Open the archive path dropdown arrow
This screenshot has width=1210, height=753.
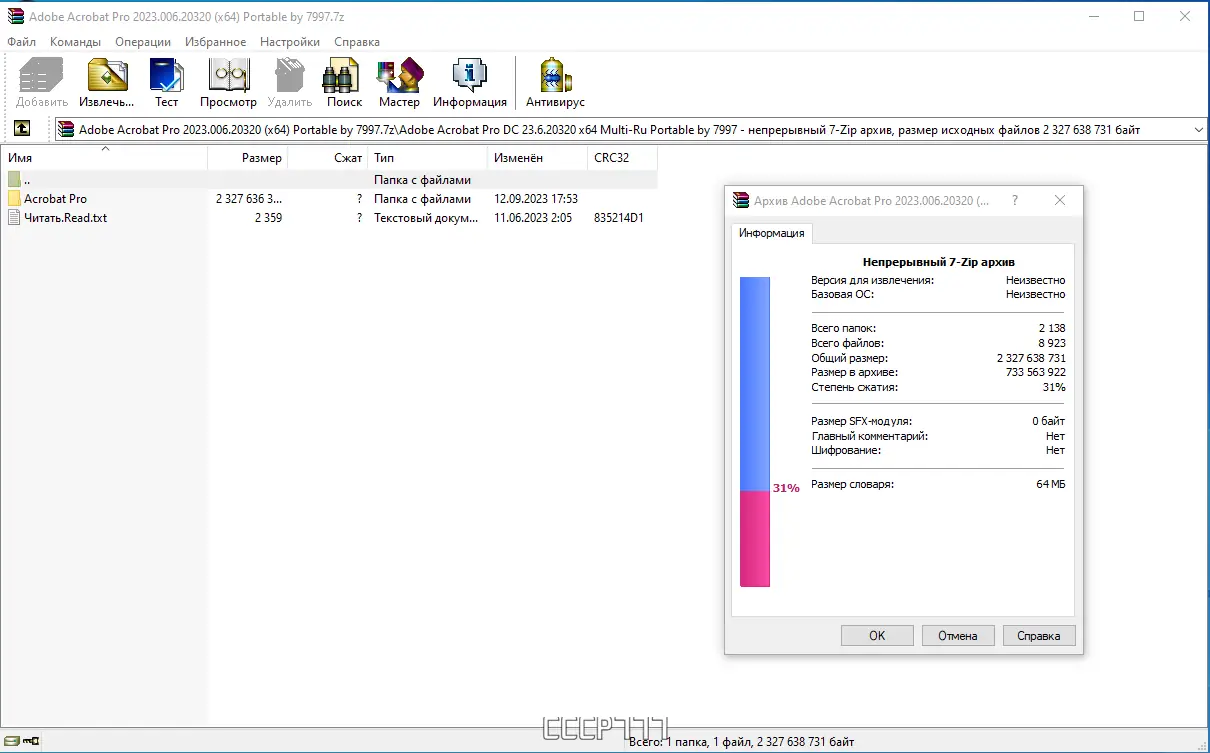1197,128
